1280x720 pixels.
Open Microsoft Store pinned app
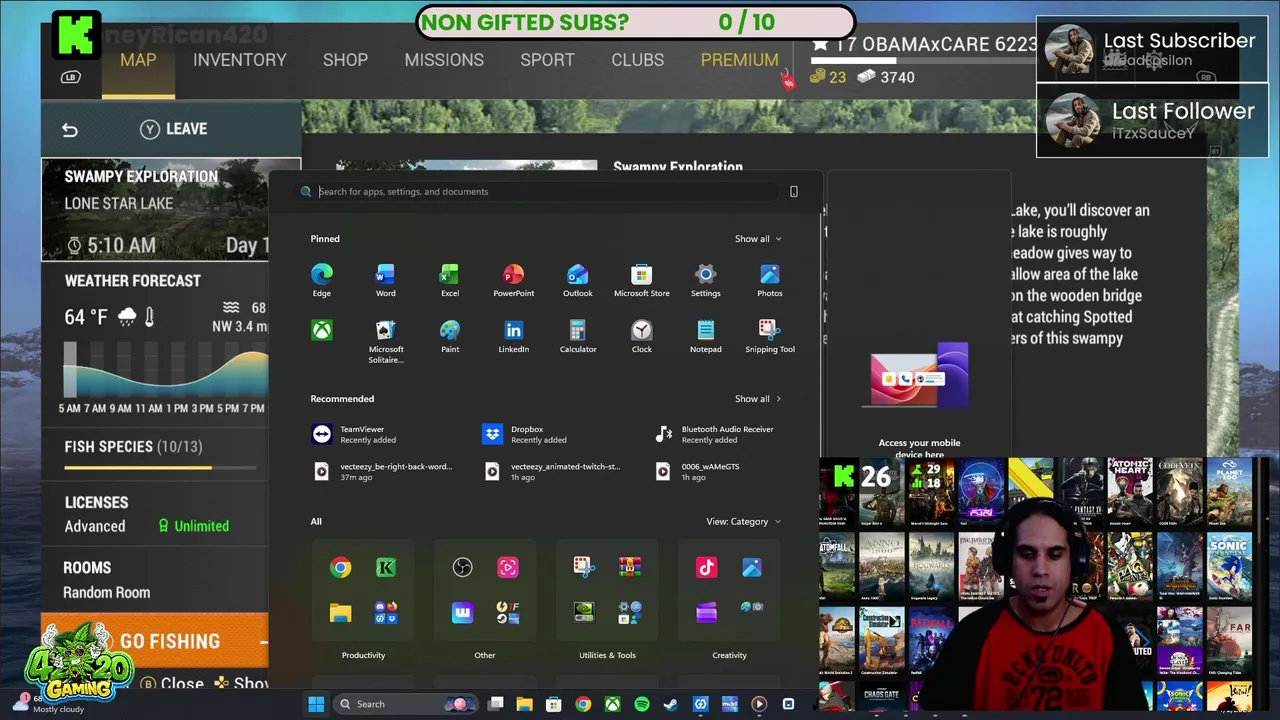pos(641,280)
